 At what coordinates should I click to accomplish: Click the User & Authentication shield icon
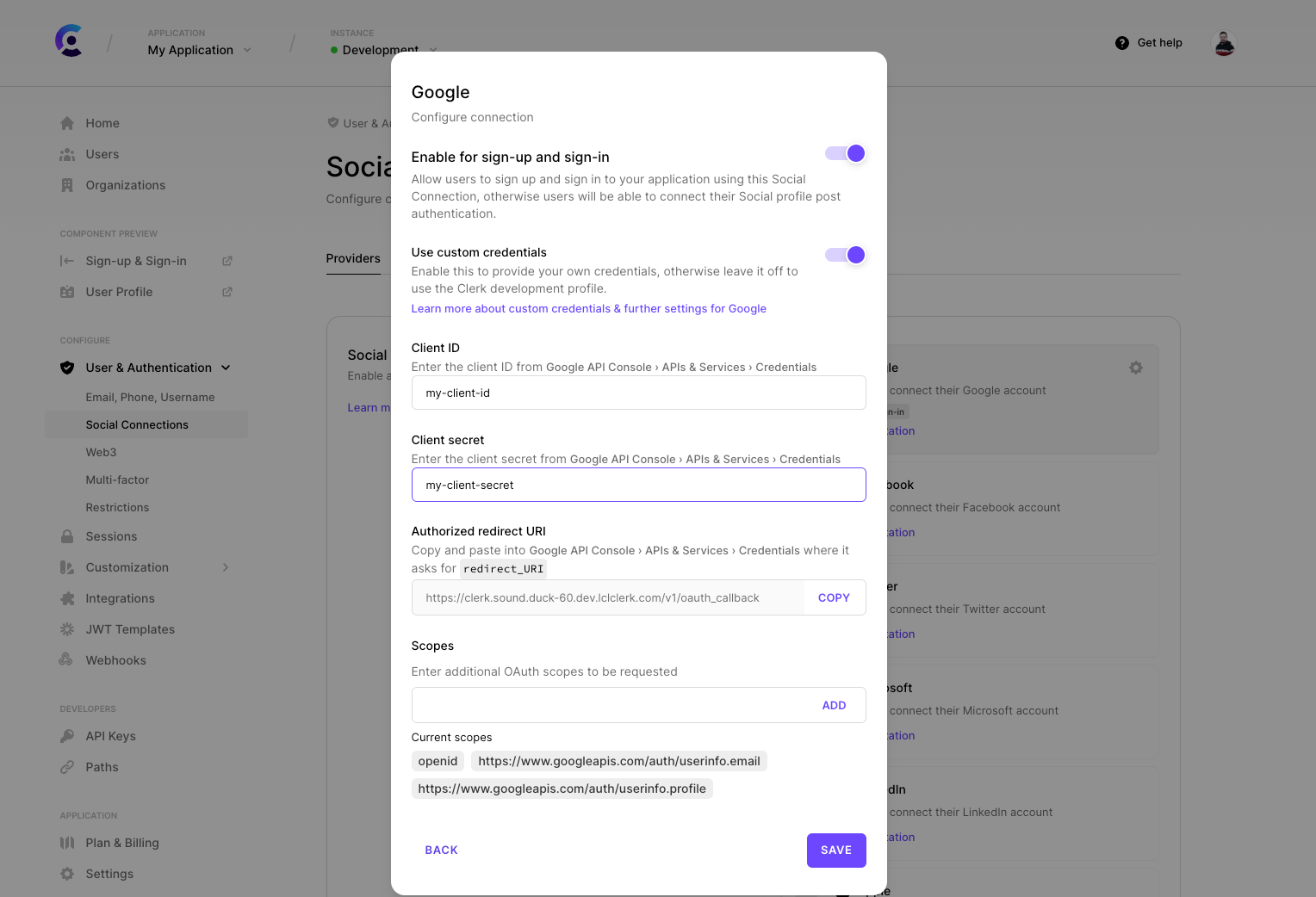click(x=67, y=368)
